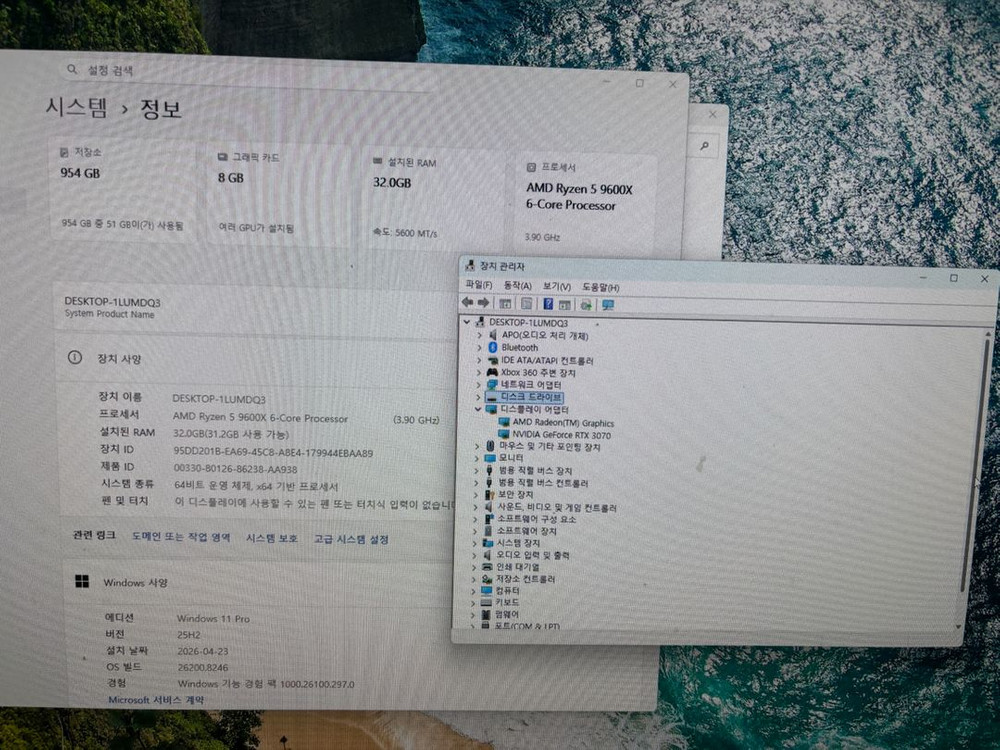The width and height of the screenshot is (1000, 750).
Task: Click the search magnifier in 설정 검색 field
Action: (71, 70)
